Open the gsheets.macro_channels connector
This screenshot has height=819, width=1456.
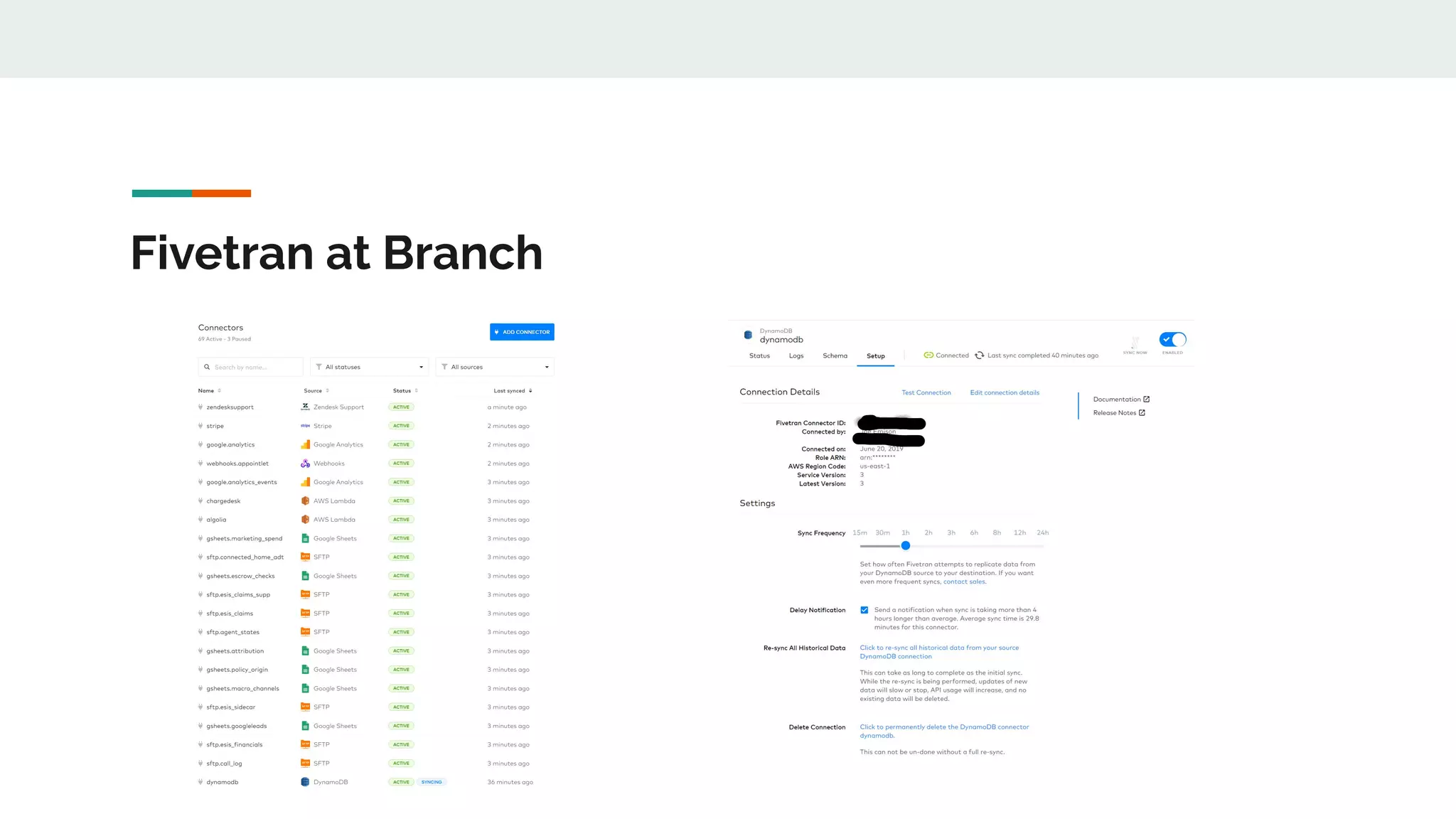click(x=376, y=688)
